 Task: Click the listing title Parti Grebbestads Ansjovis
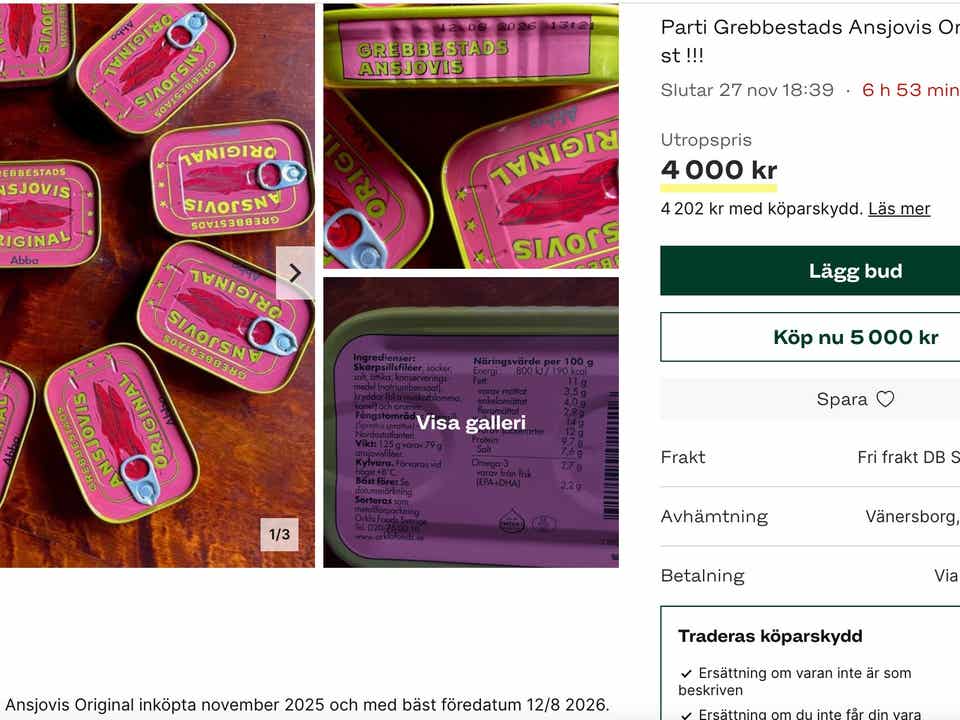pos(810,41)
